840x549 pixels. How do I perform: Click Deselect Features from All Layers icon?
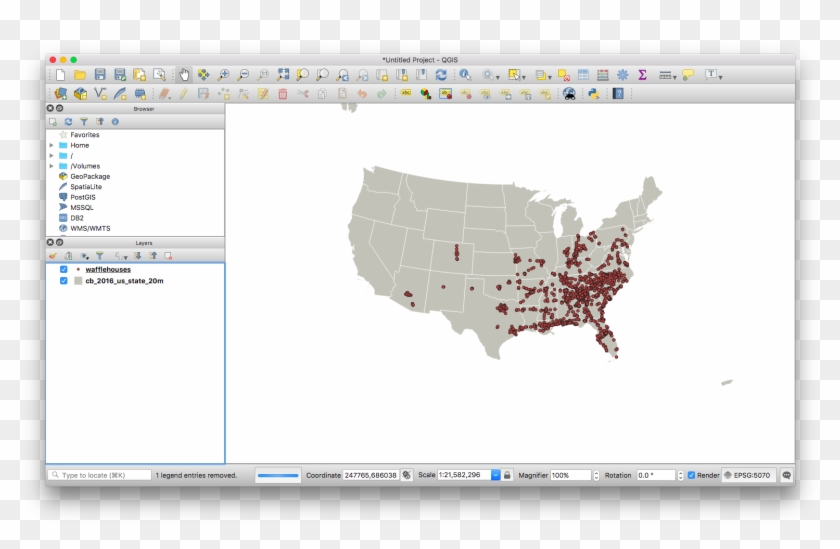pyautogui.click(x=564, y=75)
